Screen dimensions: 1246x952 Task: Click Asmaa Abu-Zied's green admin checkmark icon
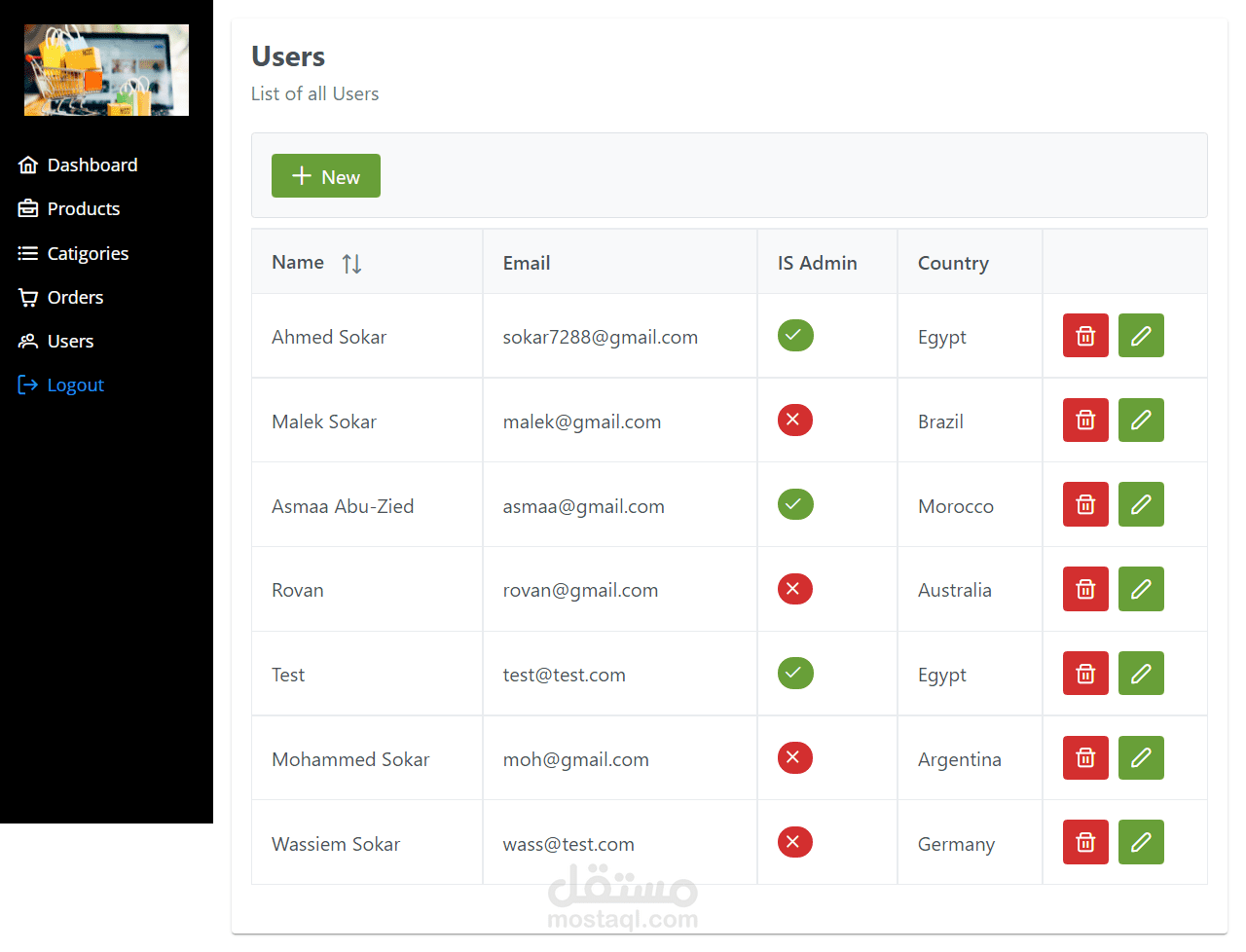(x=795, y=505)
